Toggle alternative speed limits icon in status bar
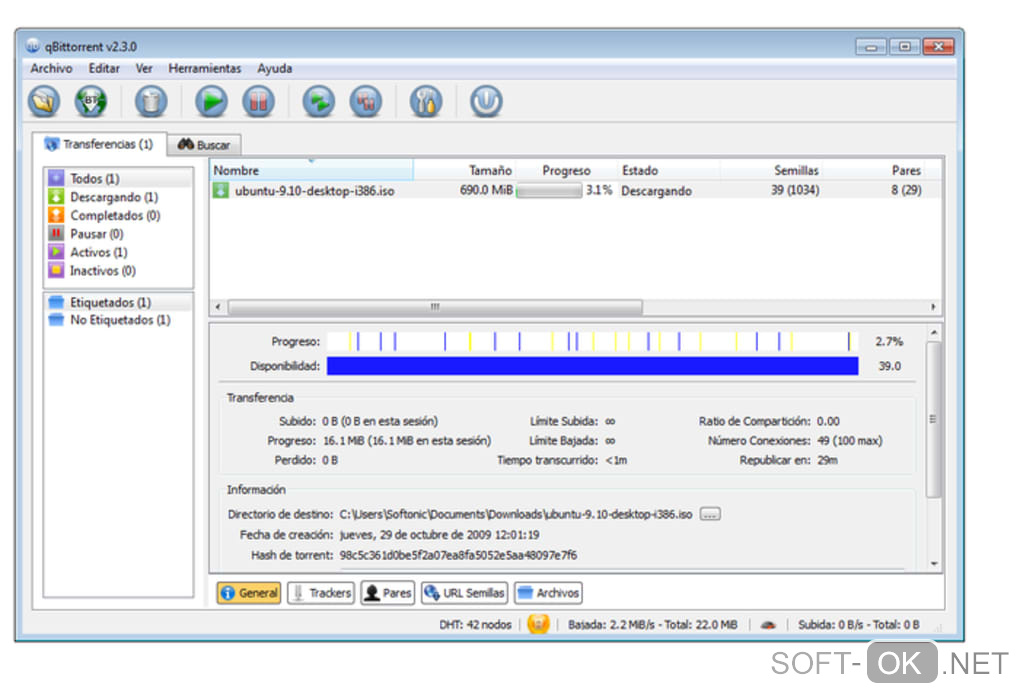Screen dimensions: 1020x688 (x=768, y=625)
